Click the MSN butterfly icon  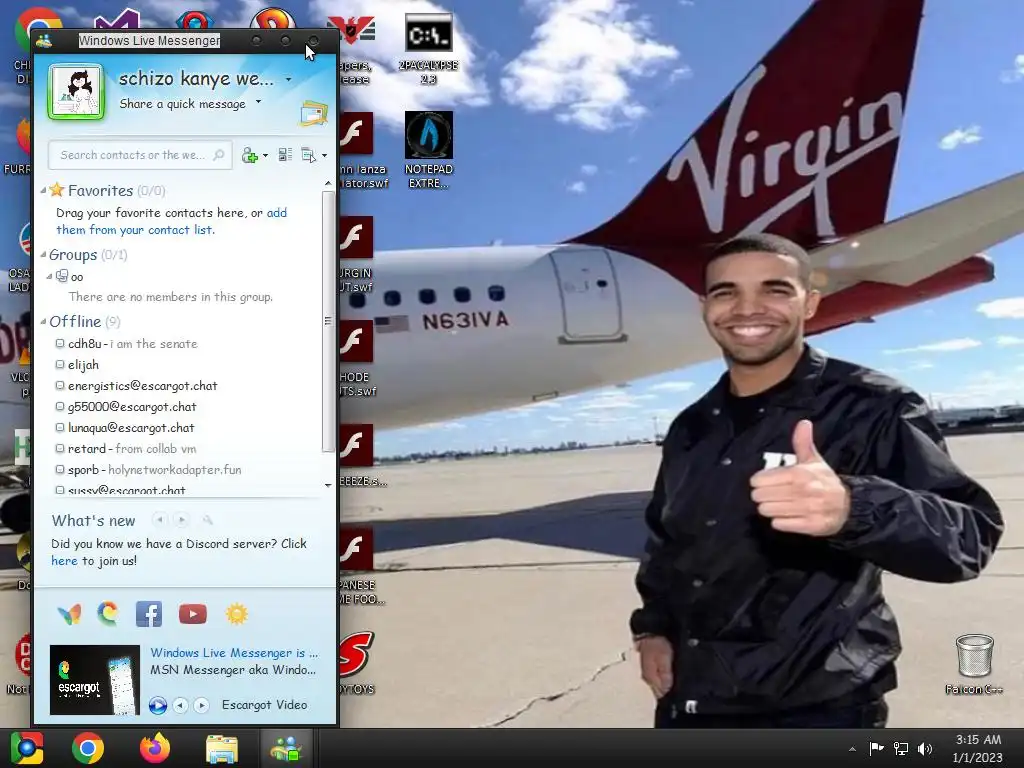pyautogui.click(x=69, y=614)
